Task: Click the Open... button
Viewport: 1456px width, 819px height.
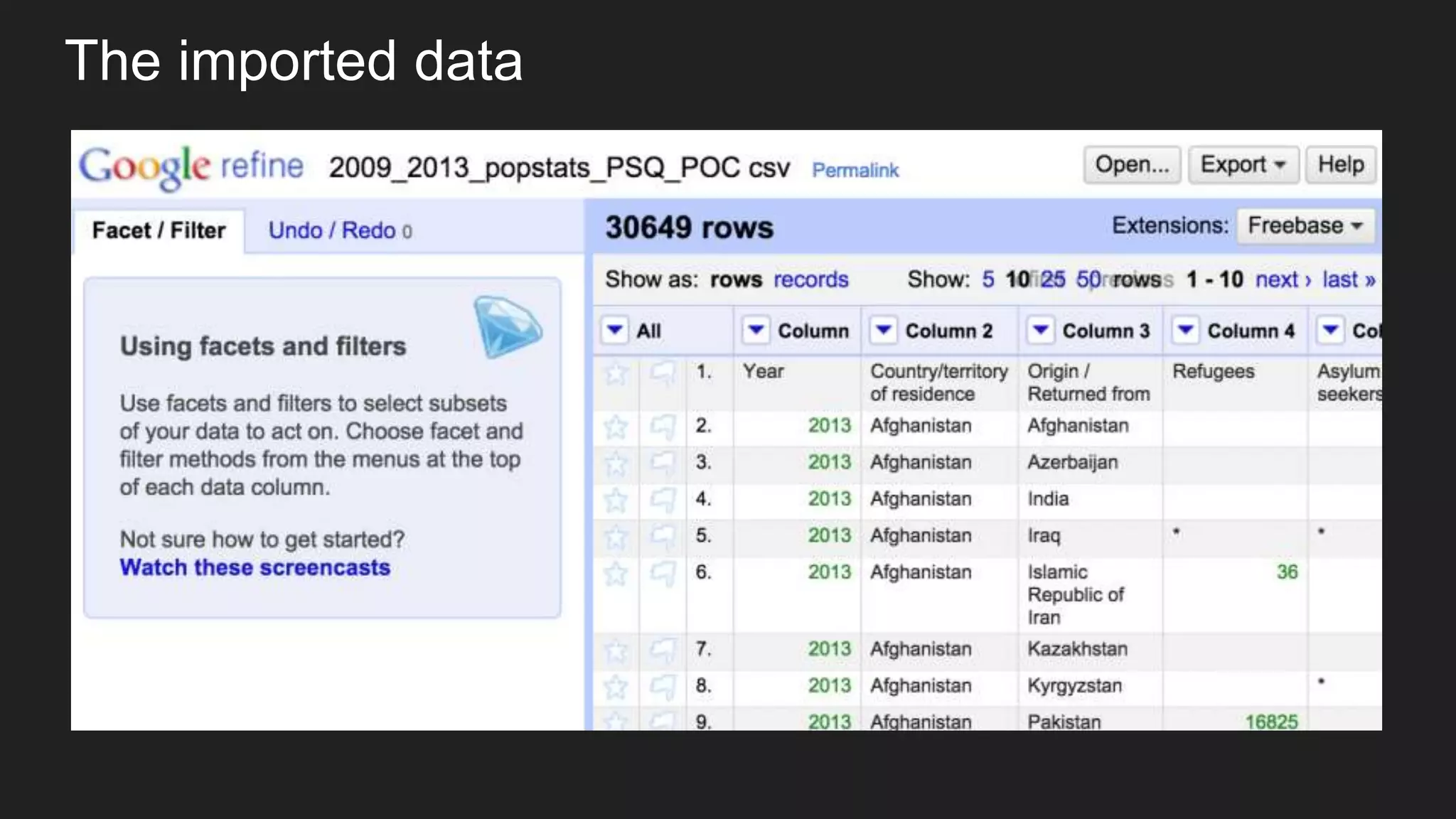Action: (x=1133, y=165)
